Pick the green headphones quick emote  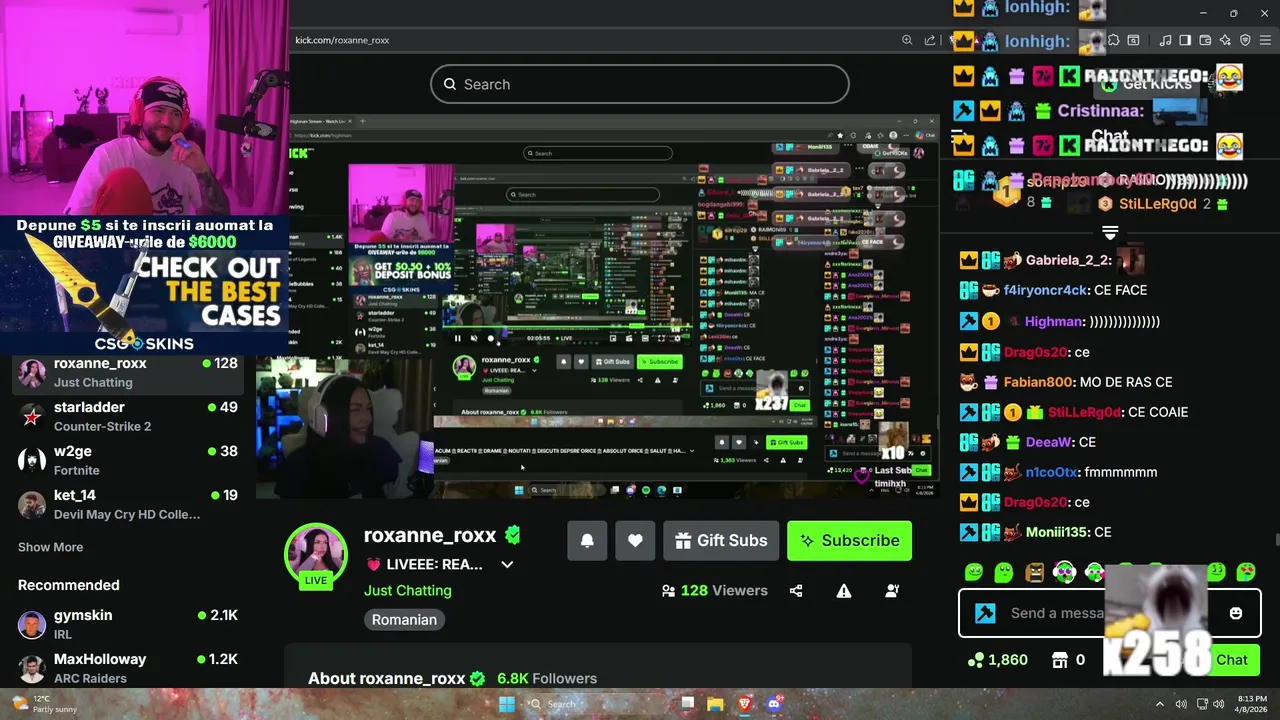coord(1064,572)
